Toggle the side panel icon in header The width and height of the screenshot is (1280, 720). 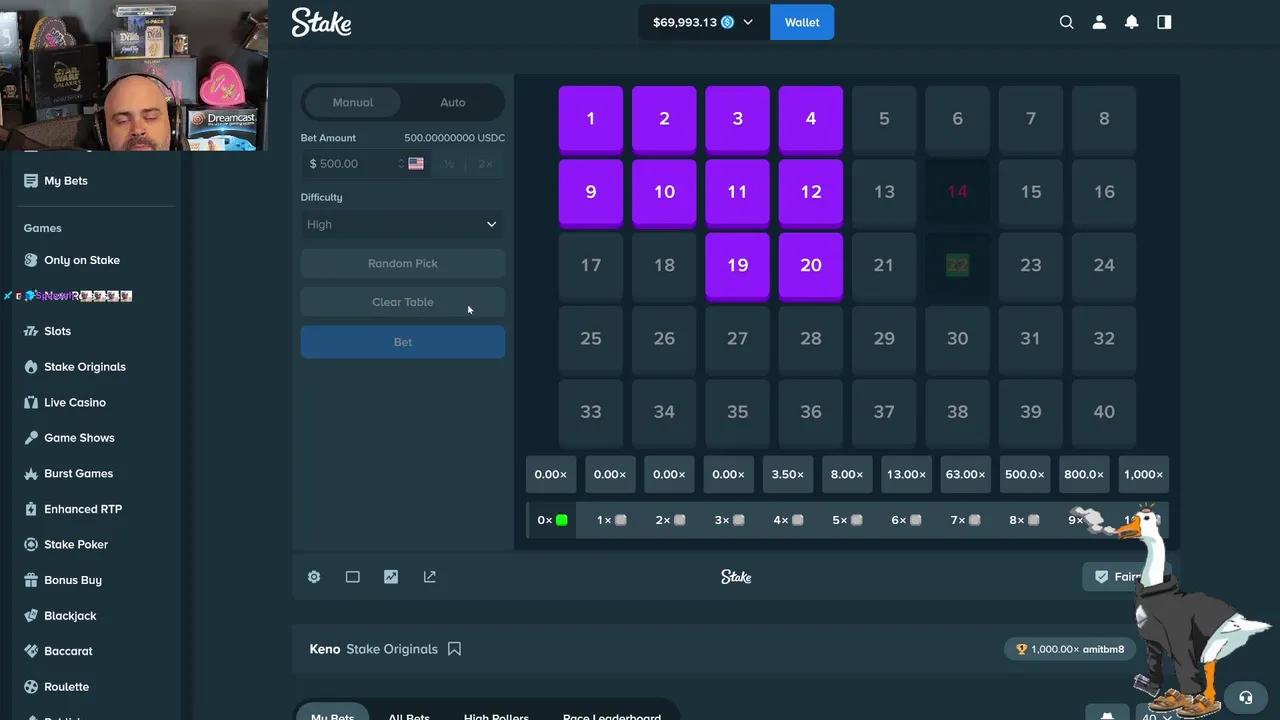click(1164, 22)
